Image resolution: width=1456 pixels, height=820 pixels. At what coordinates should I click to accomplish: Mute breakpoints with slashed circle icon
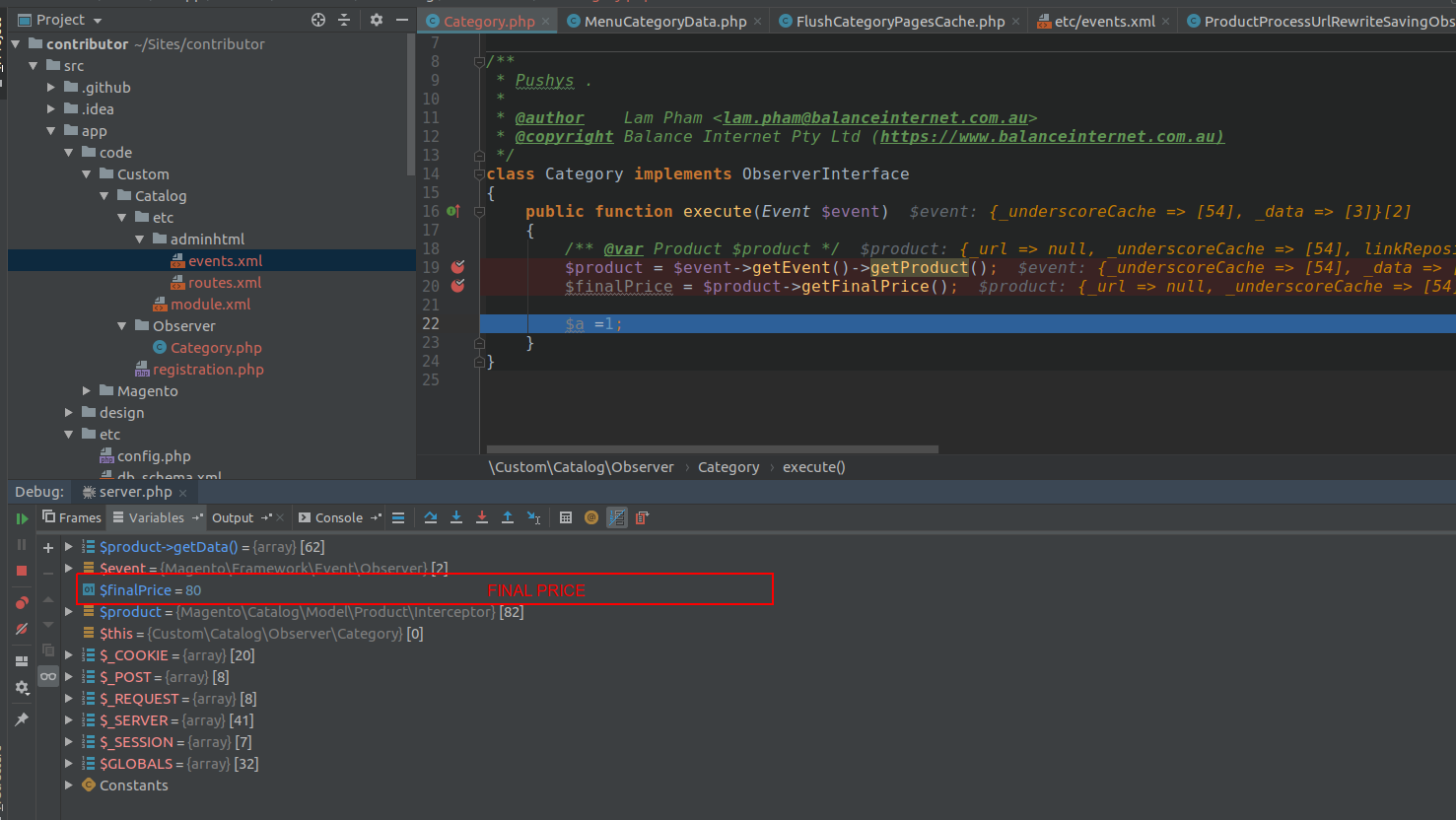[22, 628]
